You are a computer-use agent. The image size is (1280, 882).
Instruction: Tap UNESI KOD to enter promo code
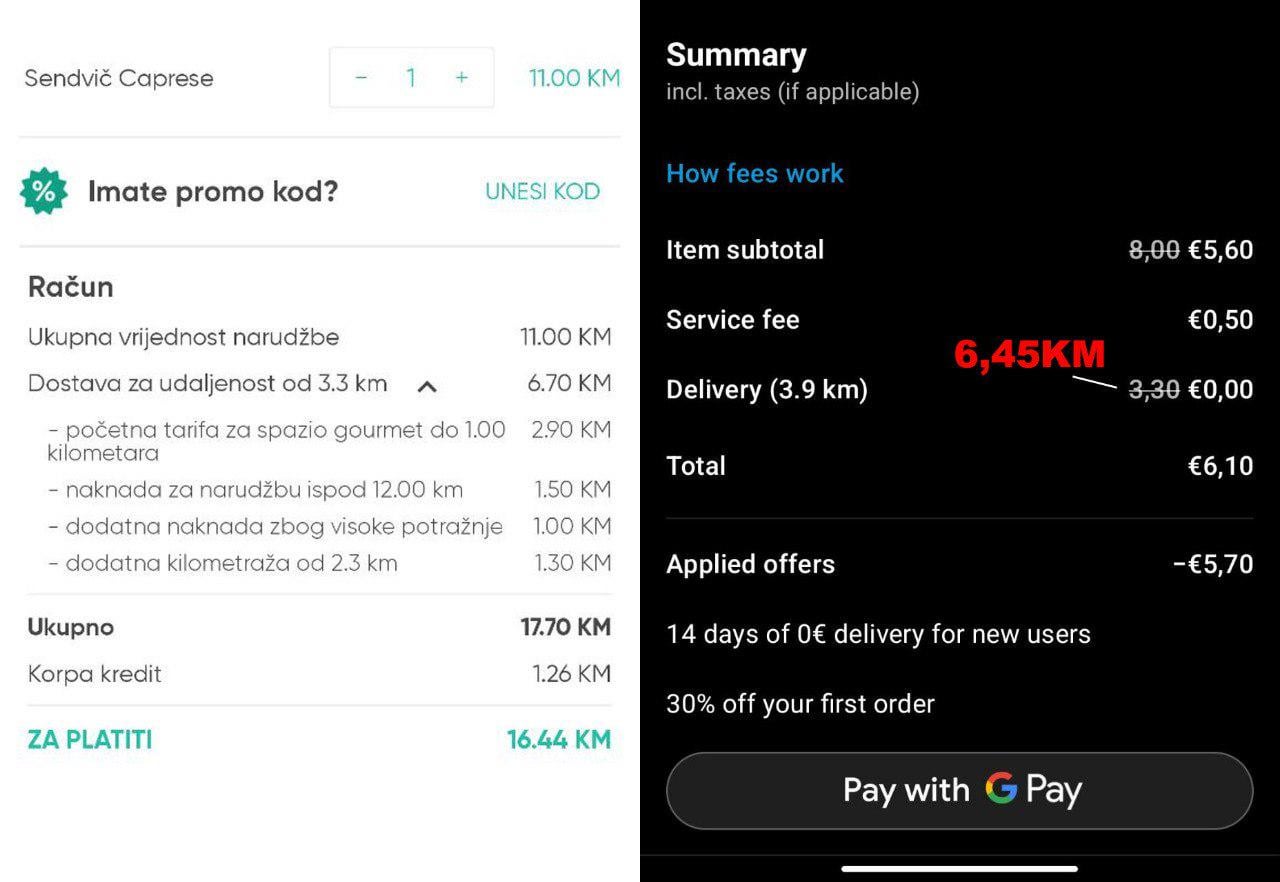click(x=542, y=192)
